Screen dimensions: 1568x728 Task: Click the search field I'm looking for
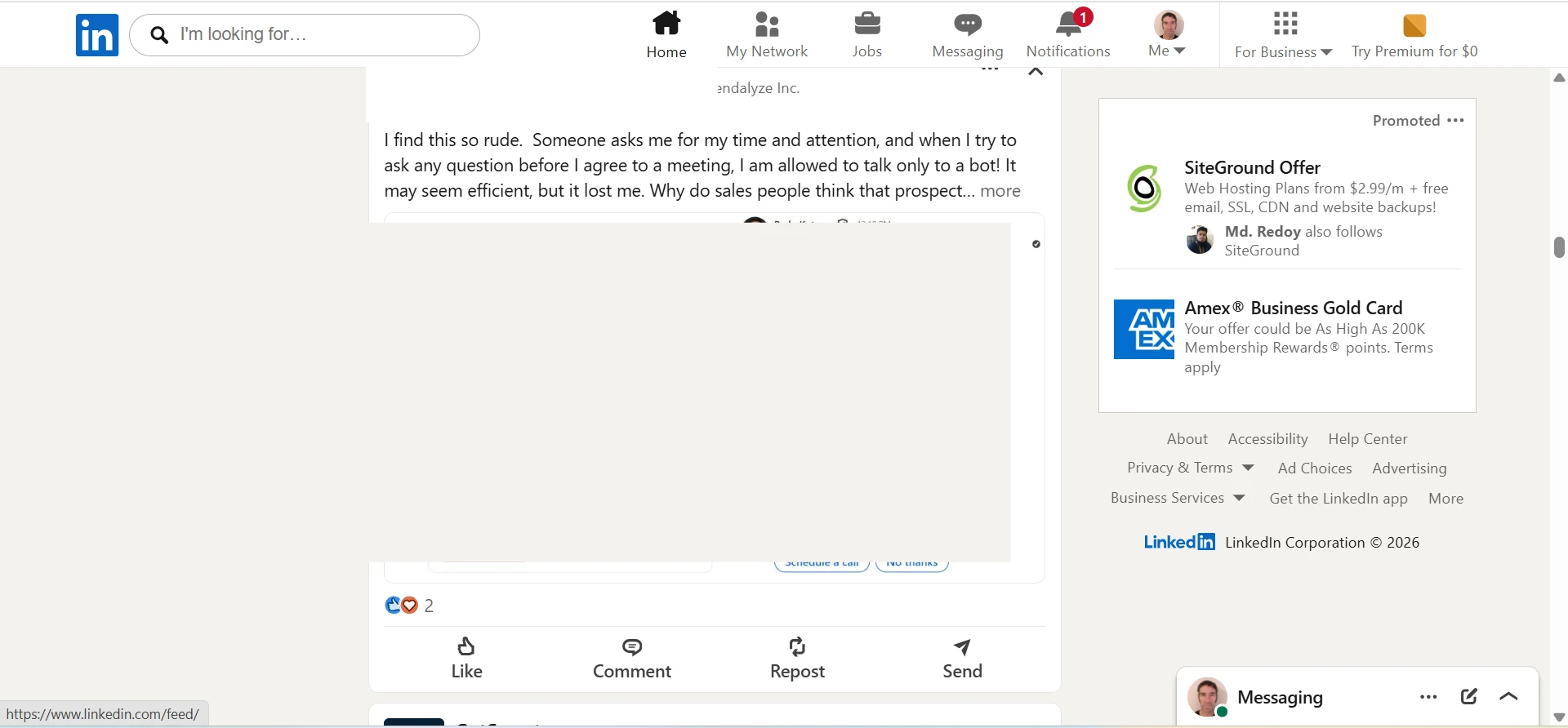tap(305, 35)
